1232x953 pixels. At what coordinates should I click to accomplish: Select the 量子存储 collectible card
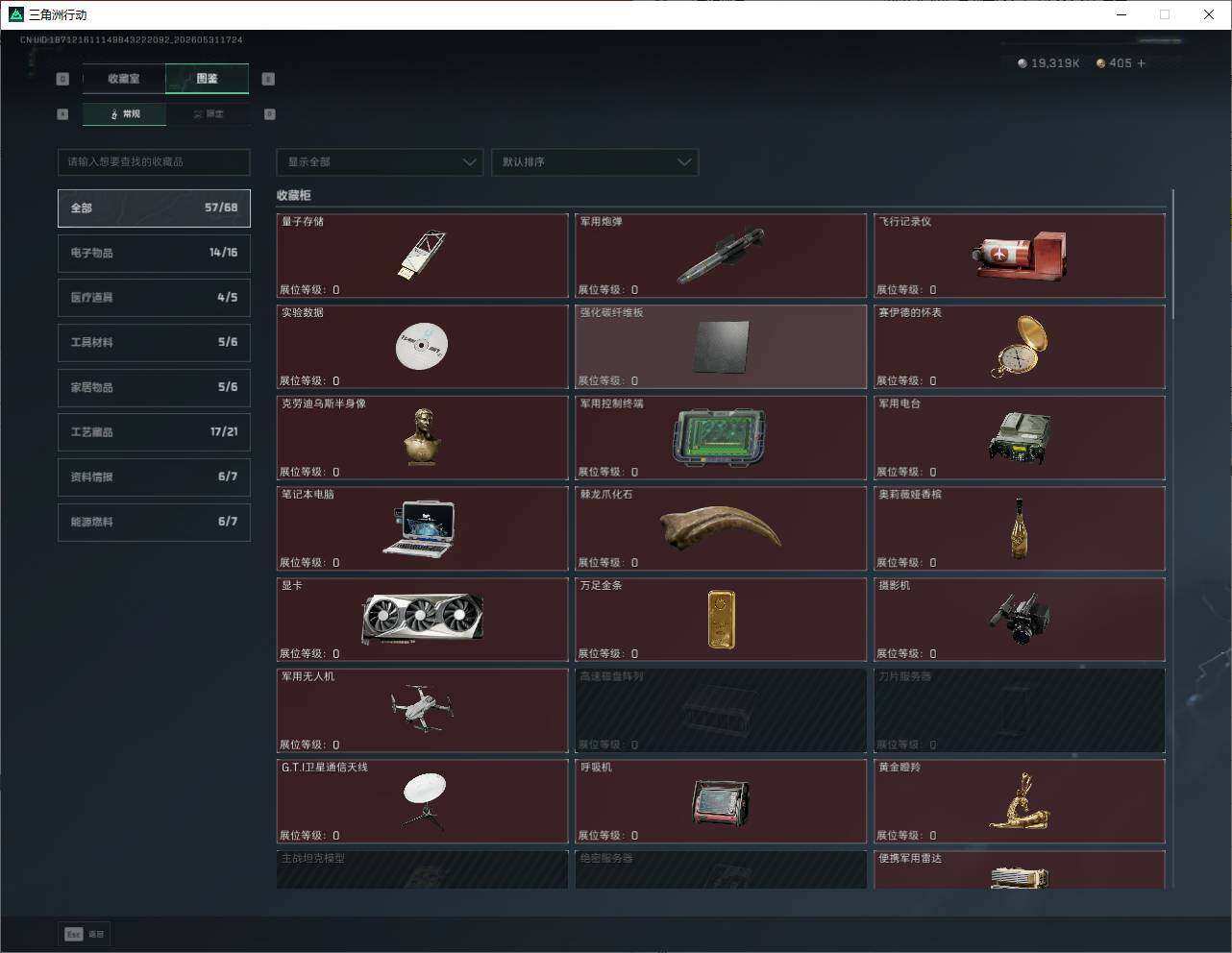(x=423, y=256)
